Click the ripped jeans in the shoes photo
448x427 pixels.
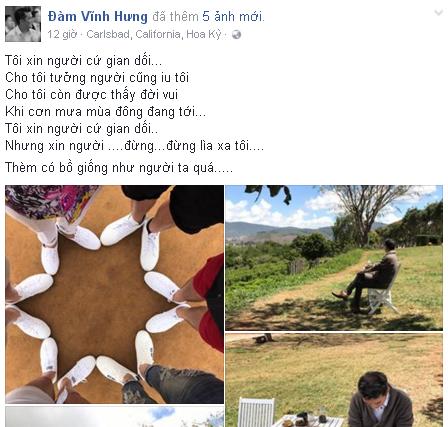click(182, 385)
